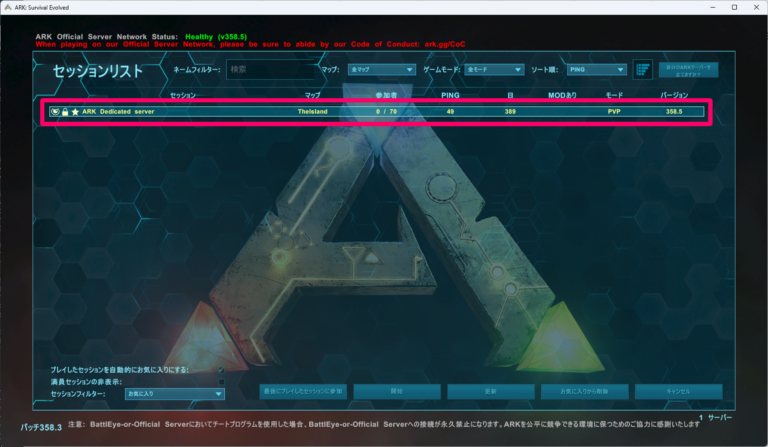Click the Healthy (v358.5) status text

(x=216, y=37)
